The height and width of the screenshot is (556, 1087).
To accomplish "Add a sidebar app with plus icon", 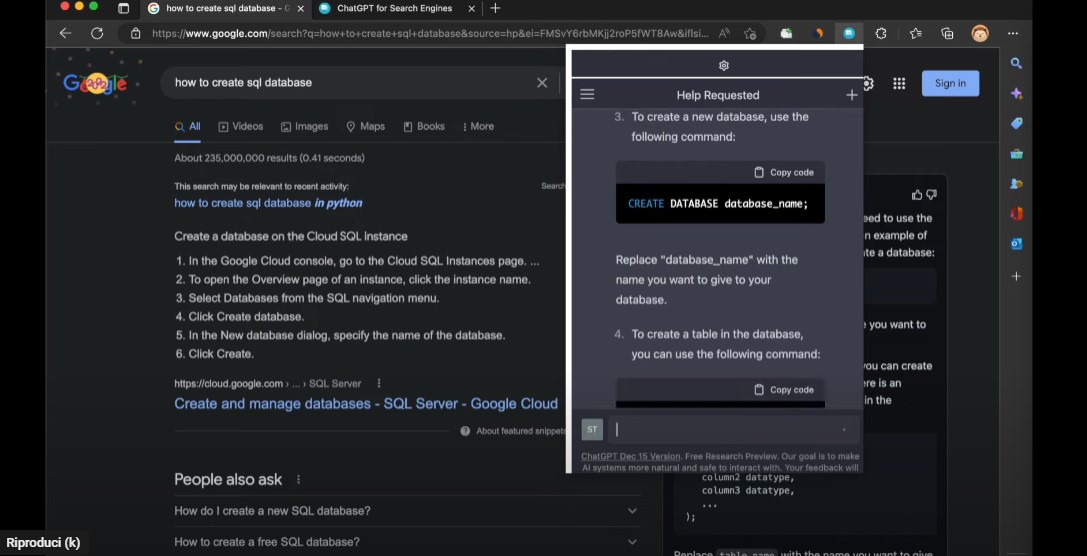I will 1016,276.
